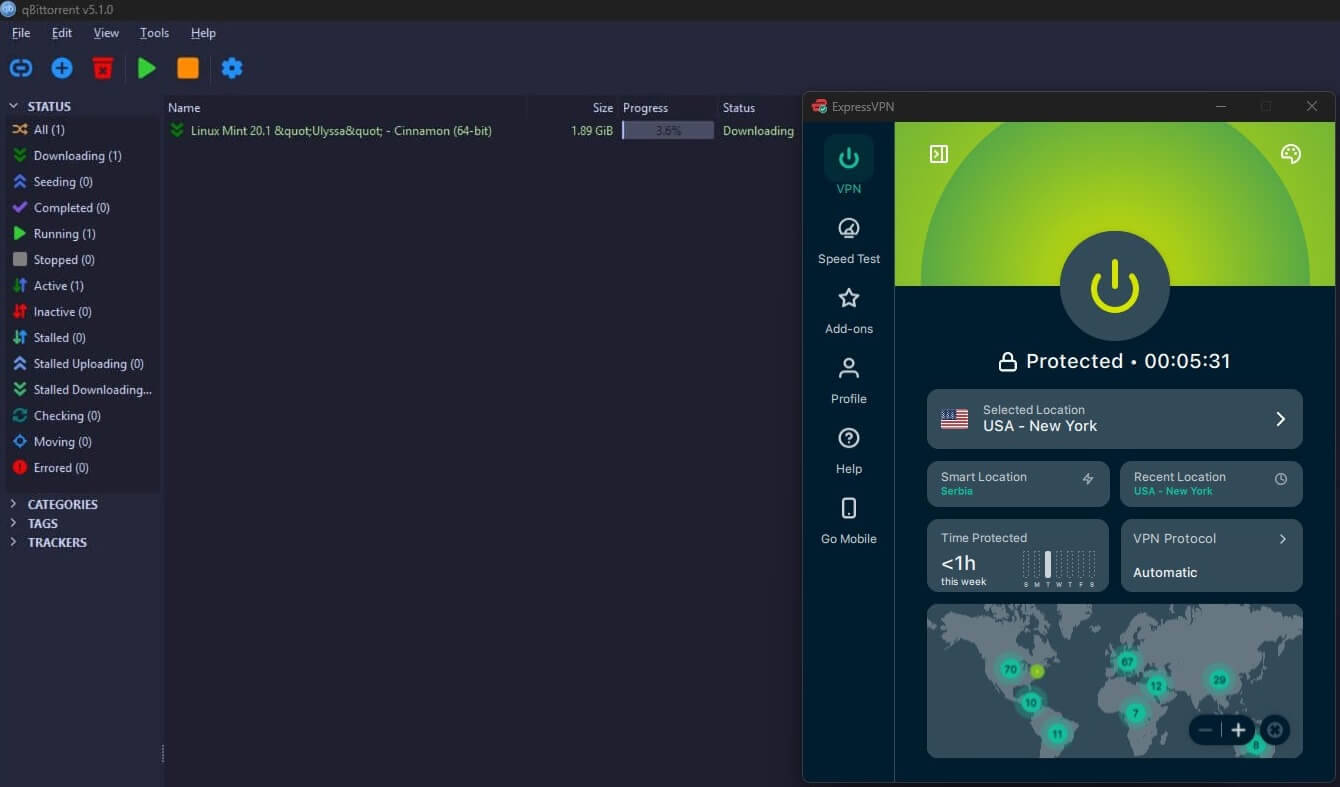Filter torrents by Stalled Downloading
This screenshot has width=1340, height=787.
[80, 390]
